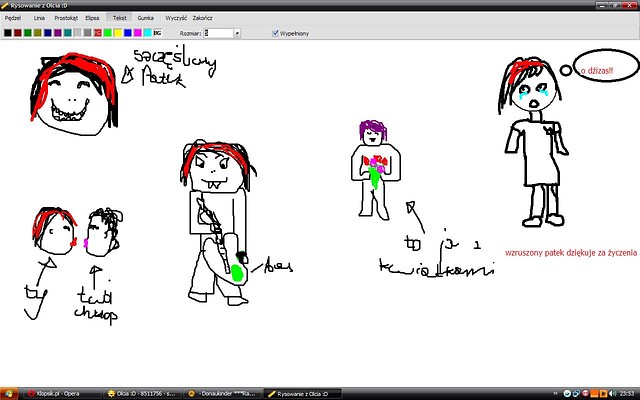Pick the black color swatch
640x400 pixels.
point(8,33)
